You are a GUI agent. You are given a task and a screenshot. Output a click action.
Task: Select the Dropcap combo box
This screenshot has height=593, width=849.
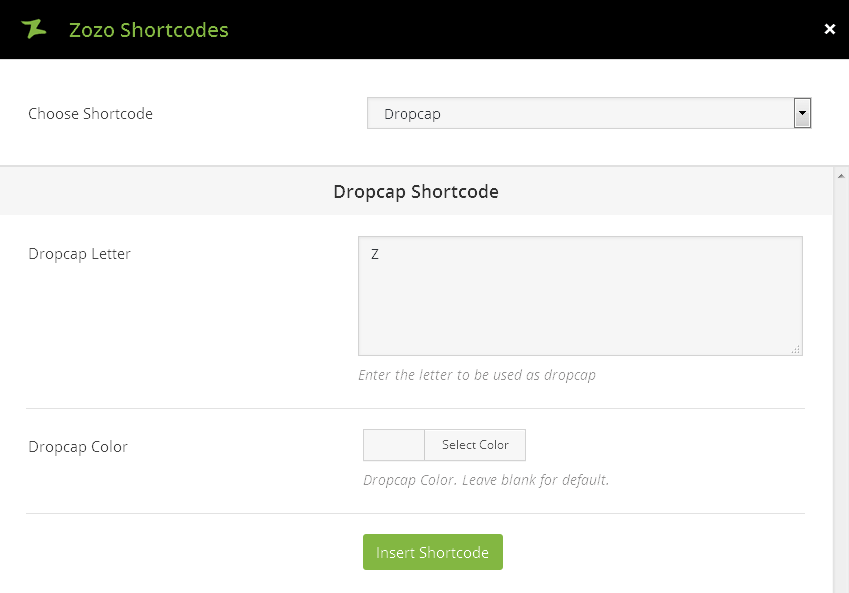580,114
